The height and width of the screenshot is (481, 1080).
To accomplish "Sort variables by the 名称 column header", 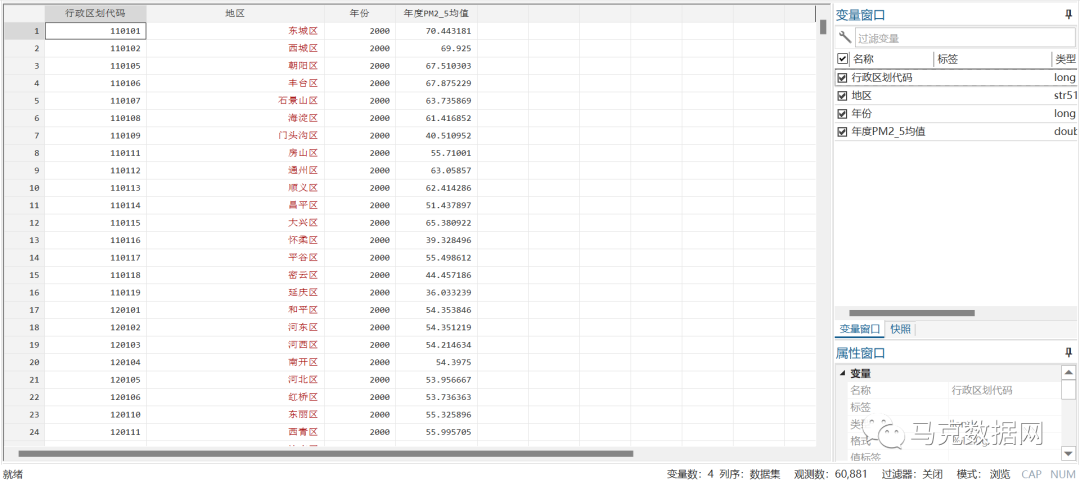I will pos(891,59).
